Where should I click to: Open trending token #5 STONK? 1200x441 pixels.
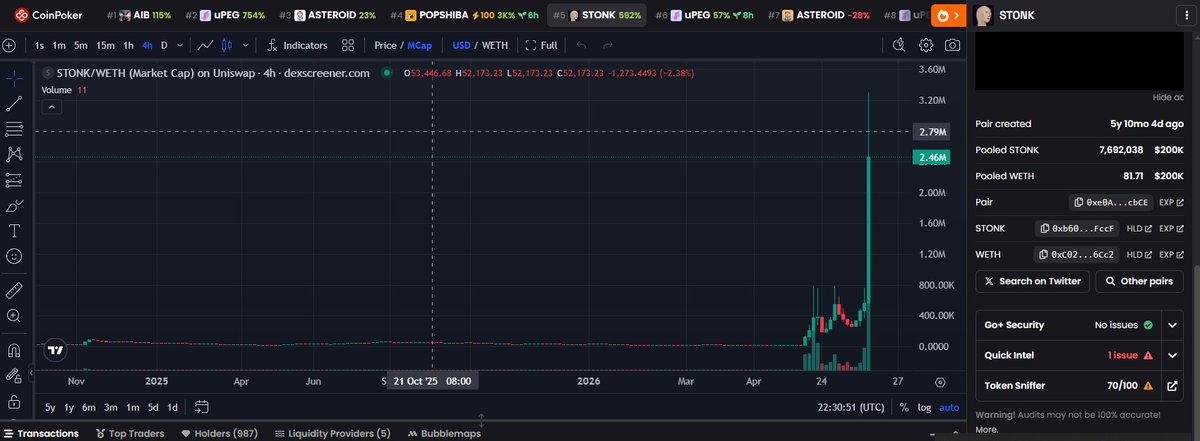597,15
